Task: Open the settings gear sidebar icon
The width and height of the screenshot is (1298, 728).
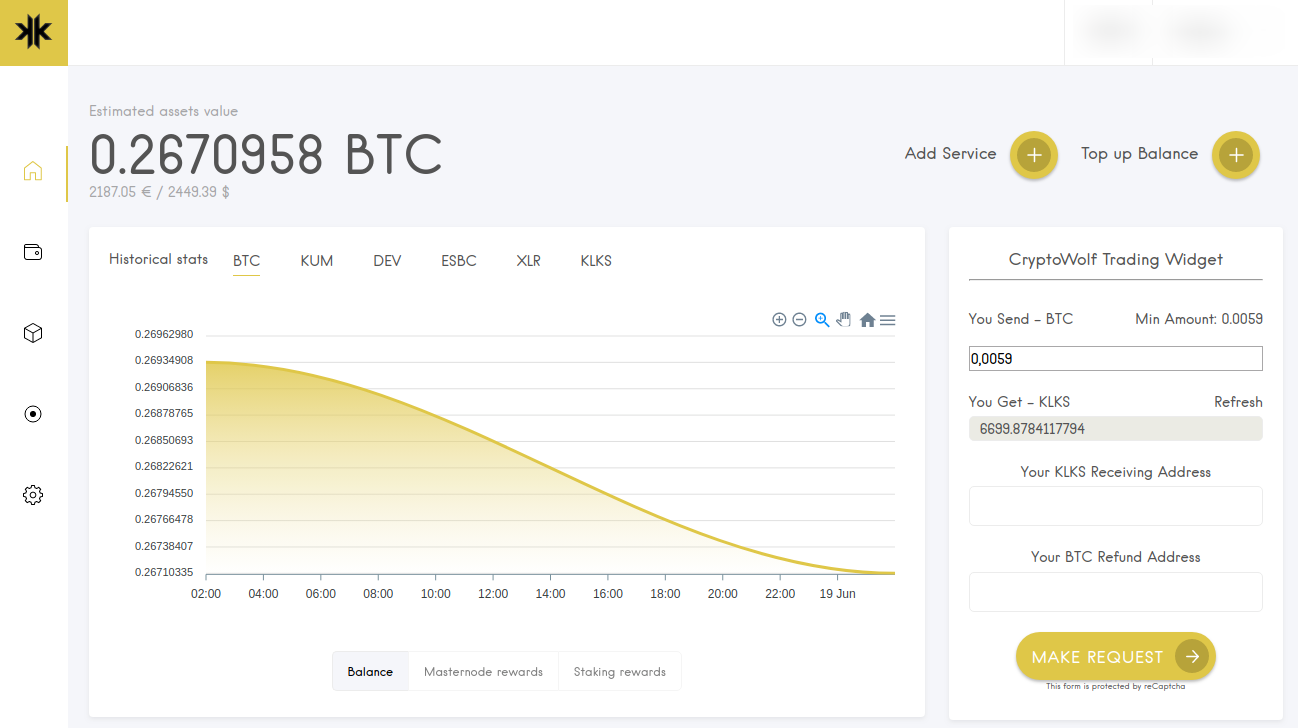Action: [x=33, y=495]
